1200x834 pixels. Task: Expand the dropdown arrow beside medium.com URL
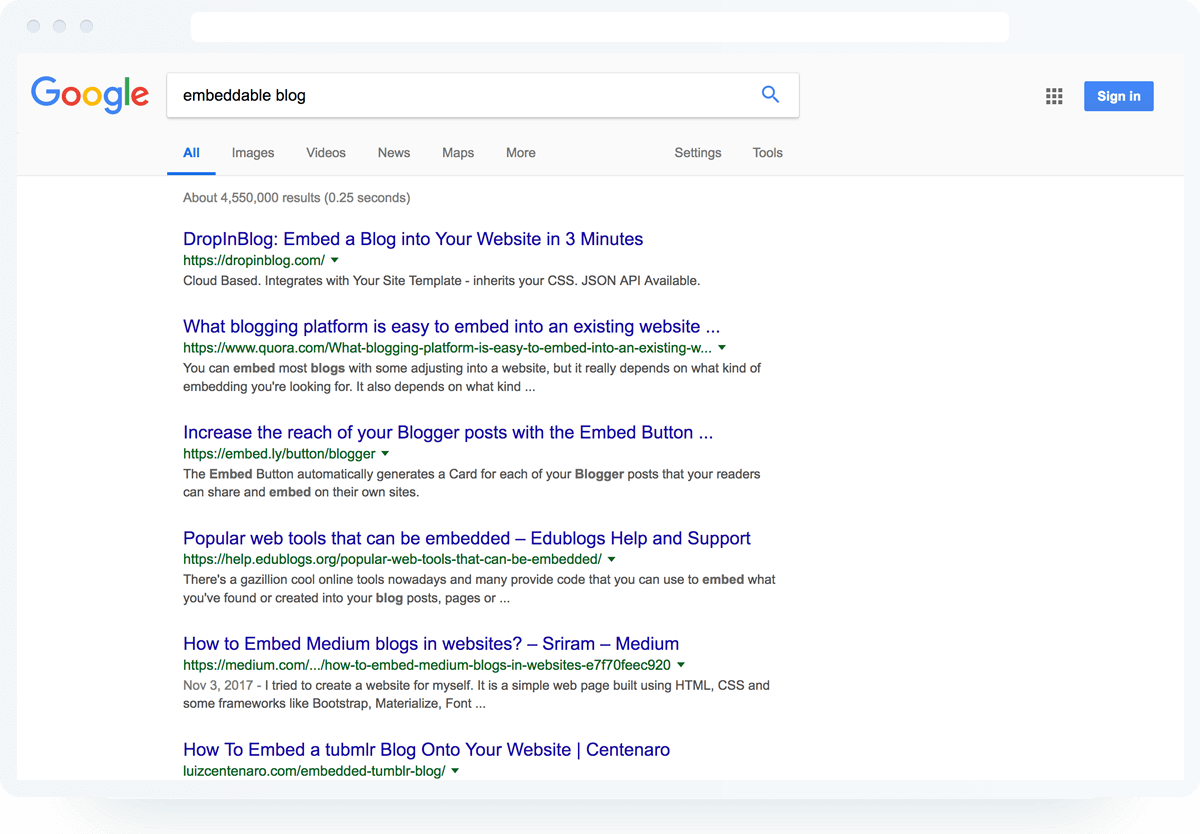tap(681, 665)
